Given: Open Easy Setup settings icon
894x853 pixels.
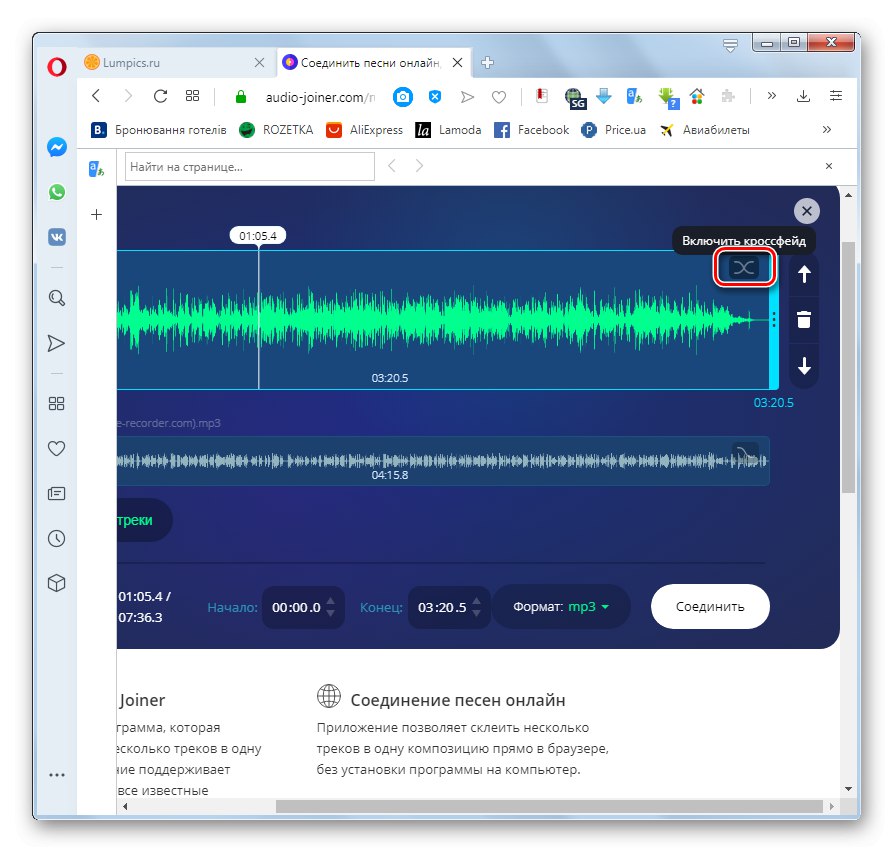Looking at the screenshot, I should pos(836,96).
